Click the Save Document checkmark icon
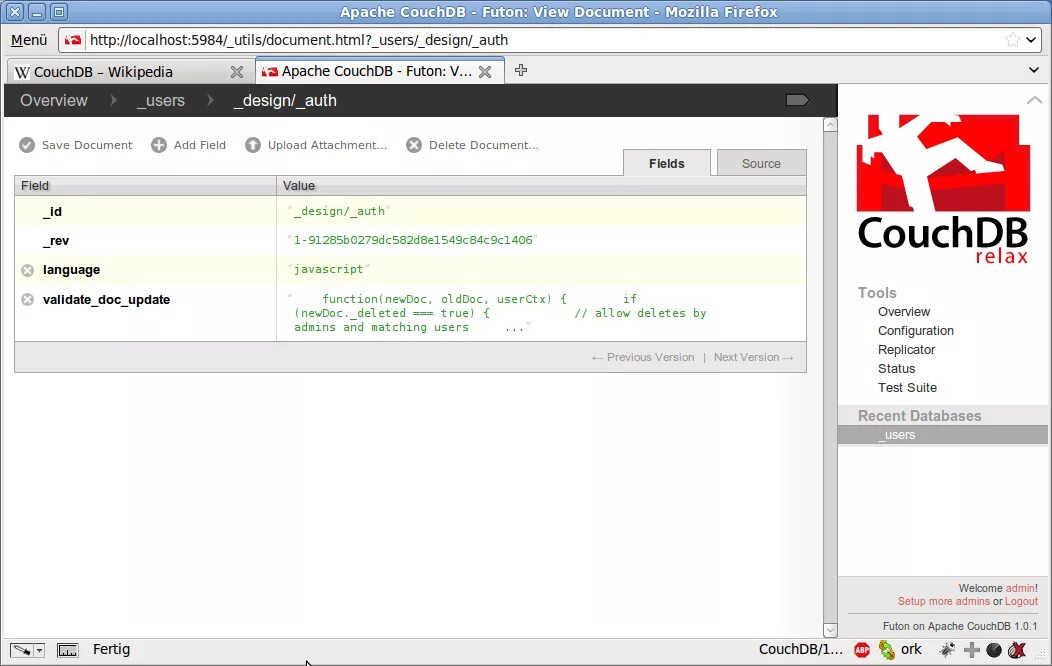The width and height of the screenshot is (1052, 666). [x=27, y=145]
